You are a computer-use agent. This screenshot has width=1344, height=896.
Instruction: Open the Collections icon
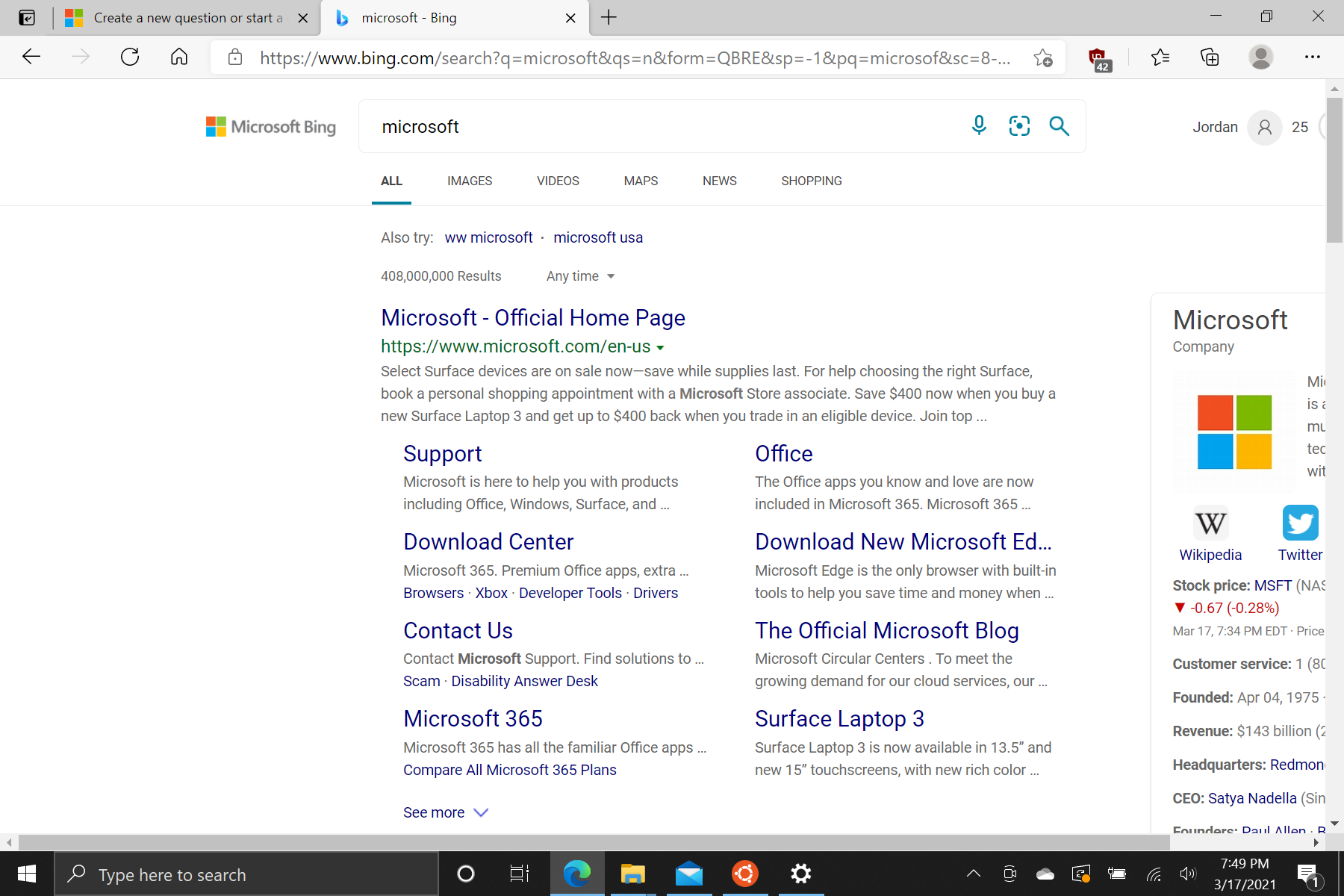tap(1210, 57)
